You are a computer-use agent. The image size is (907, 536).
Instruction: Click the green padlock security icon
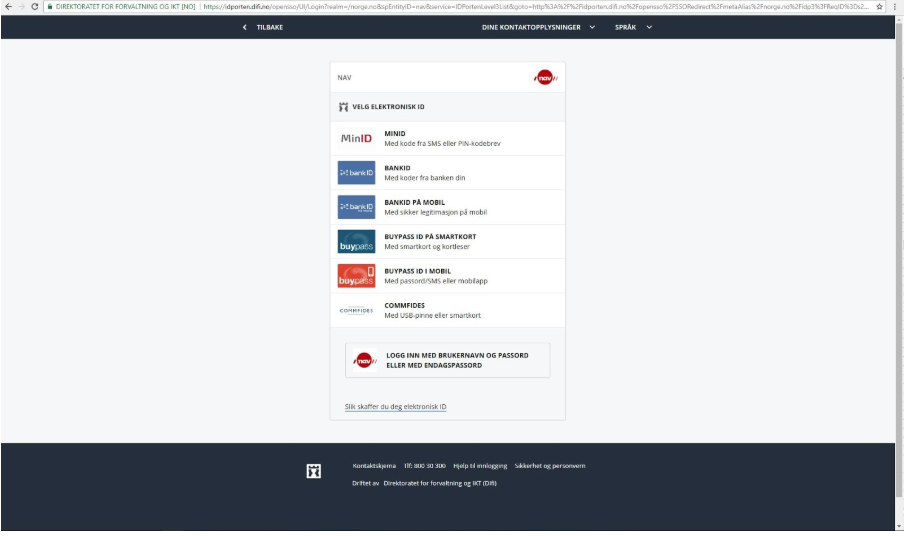pyautogui.click(x=50, y=6)
